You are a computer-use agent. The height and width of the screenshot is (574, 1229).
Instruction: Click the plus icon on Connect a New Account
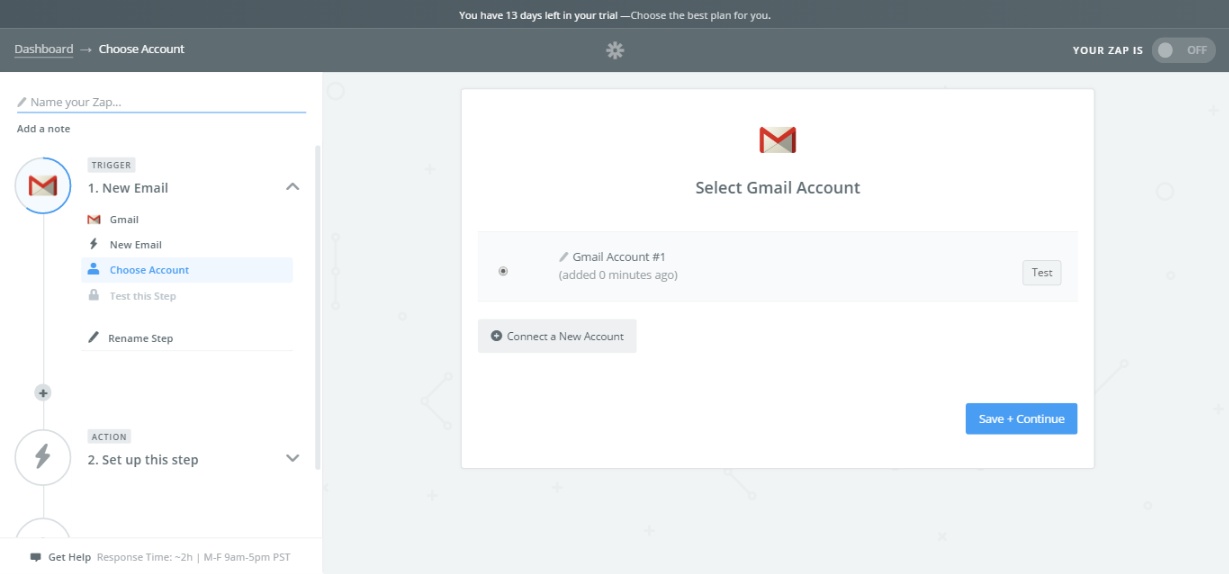497,336
